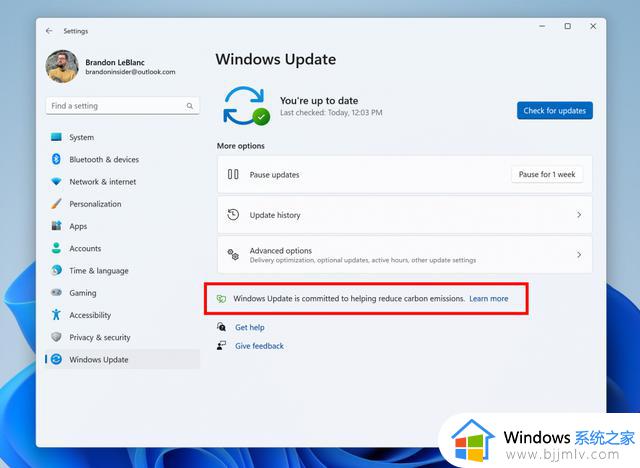
Task: Switch to the Apps section
Action: point(78,226)
